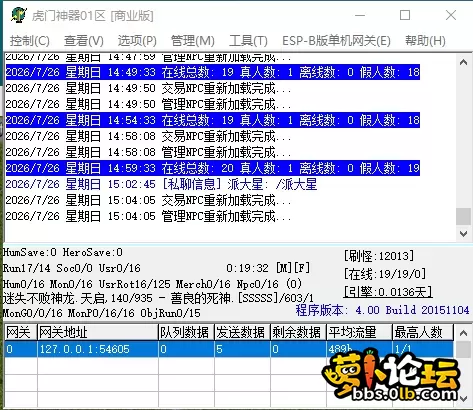
Task: Open the ESP-B版单机网关(E) menu
Action: click(x=336, y=41)
